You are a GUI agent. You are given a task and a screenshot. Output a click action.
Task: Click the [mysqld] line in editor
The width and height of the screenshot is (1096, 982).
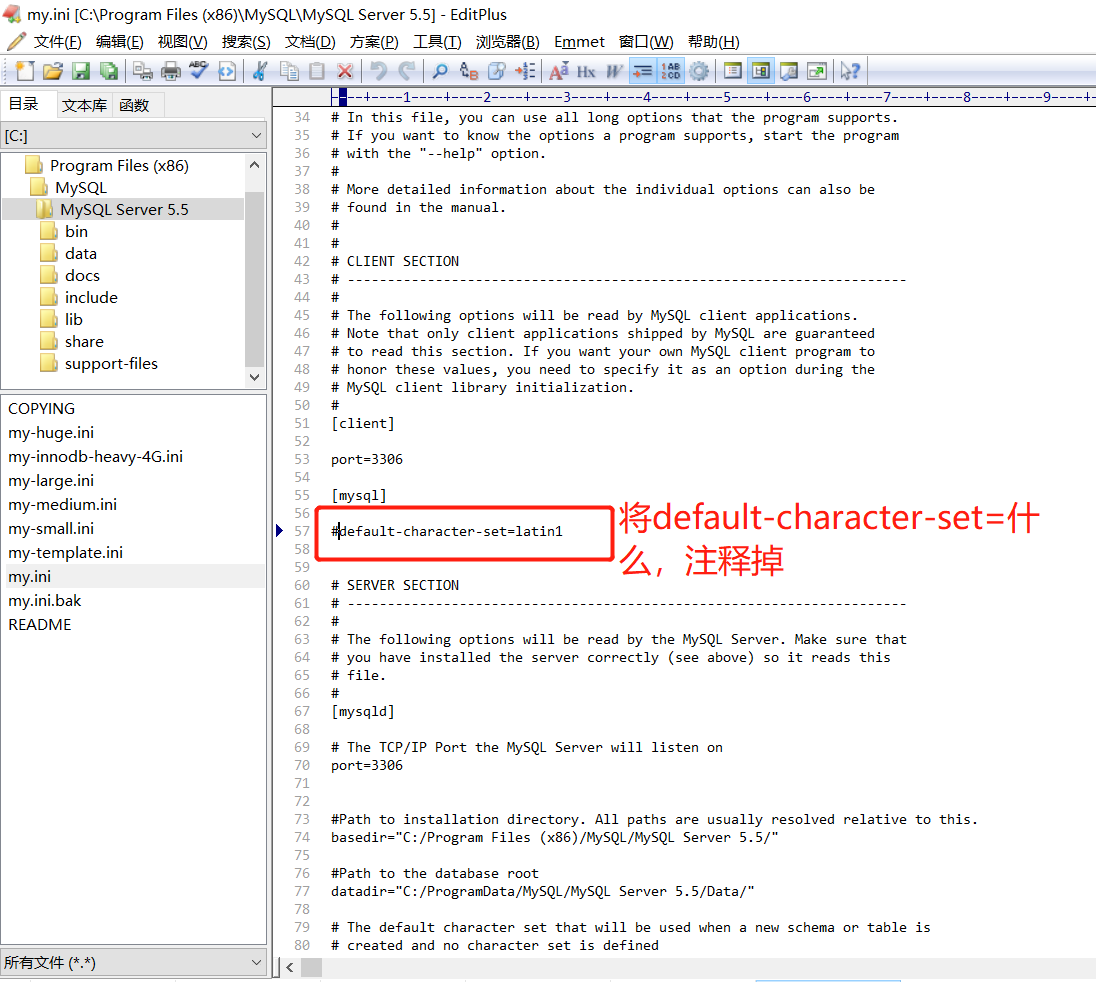(363, 712)
